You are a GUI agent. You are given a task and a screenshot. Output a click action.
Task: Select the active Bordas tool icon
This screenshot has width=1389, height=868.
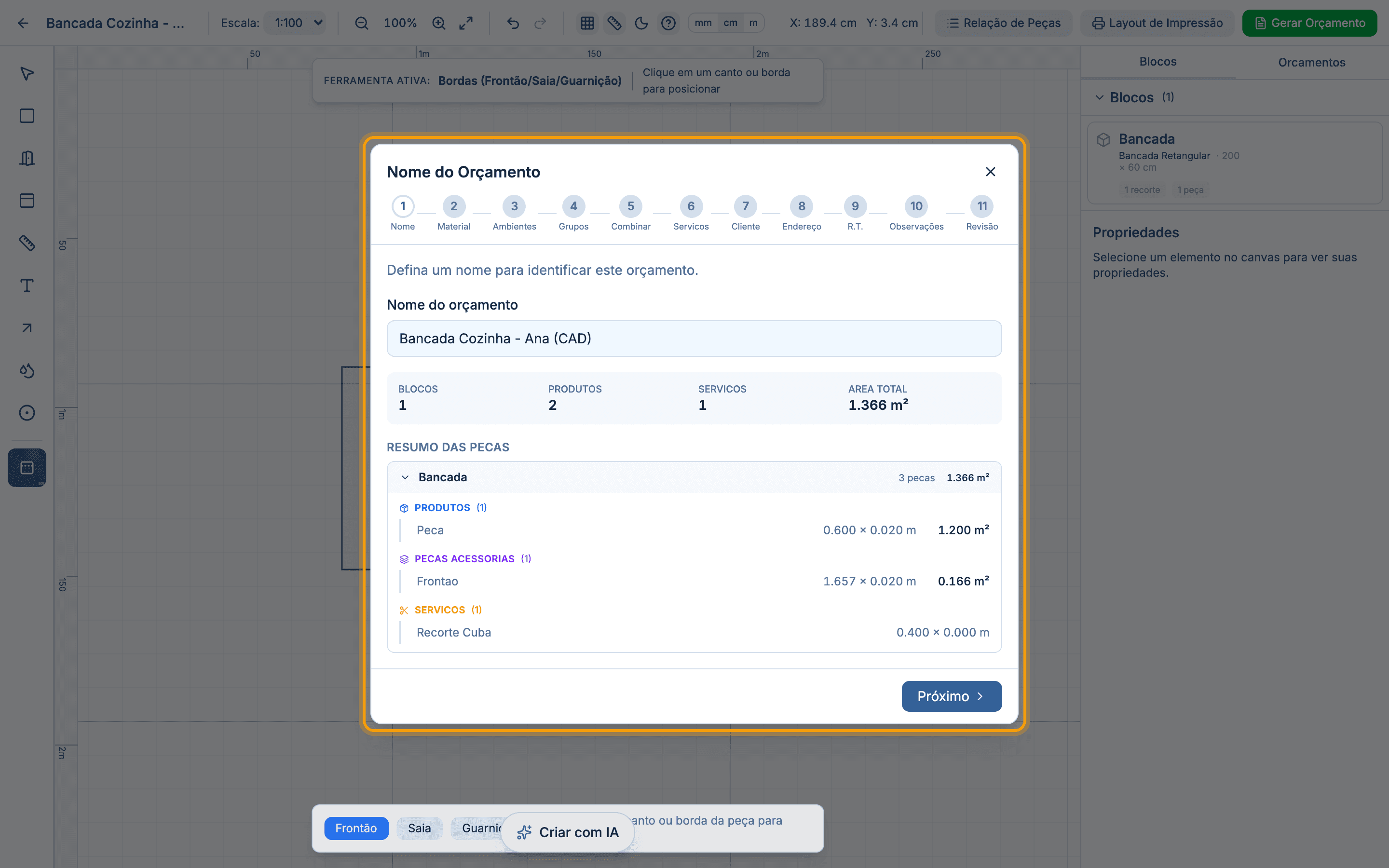[27, 467]
